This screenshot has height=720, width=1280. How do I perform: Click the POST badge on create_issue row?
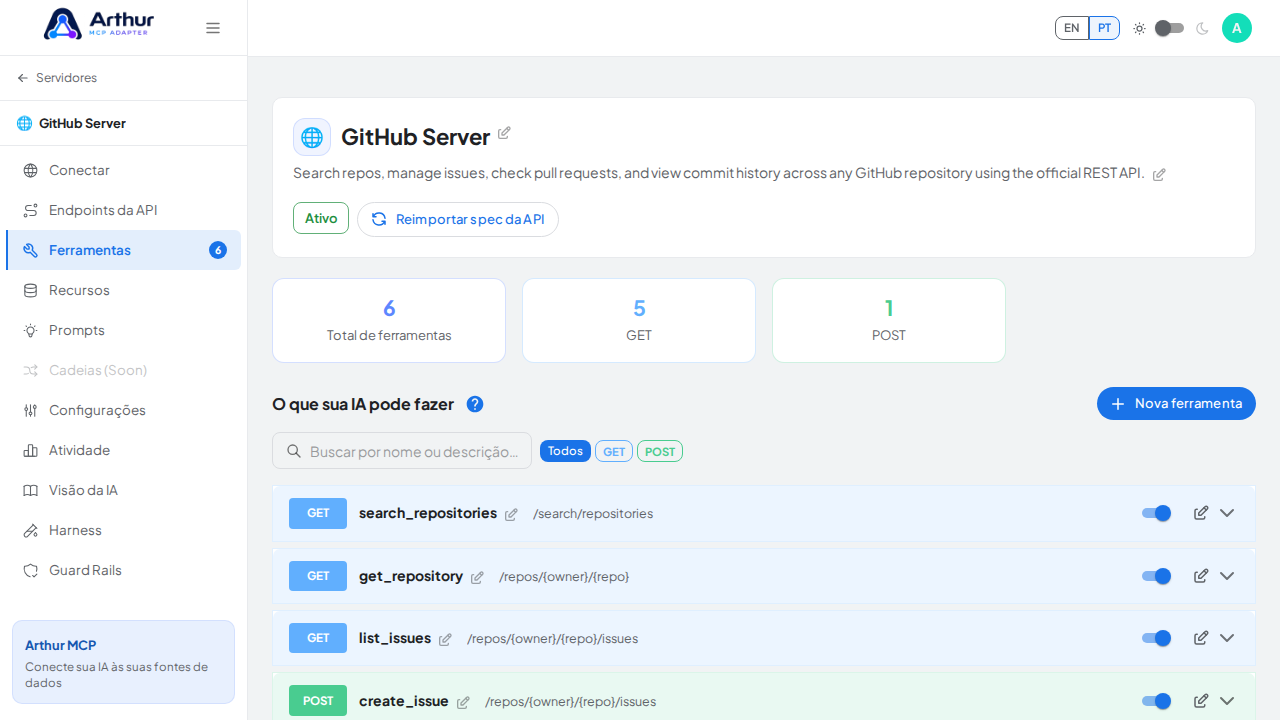click(318, 701)
